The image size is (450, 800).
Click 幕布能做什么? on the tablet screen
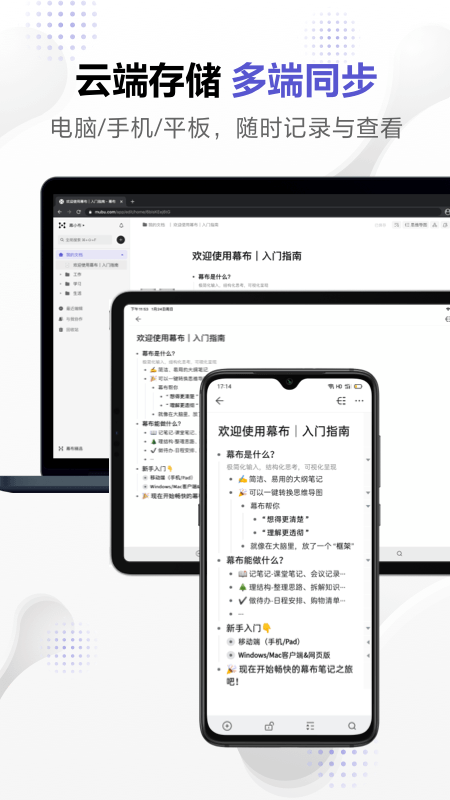click(x=162, y=423)
